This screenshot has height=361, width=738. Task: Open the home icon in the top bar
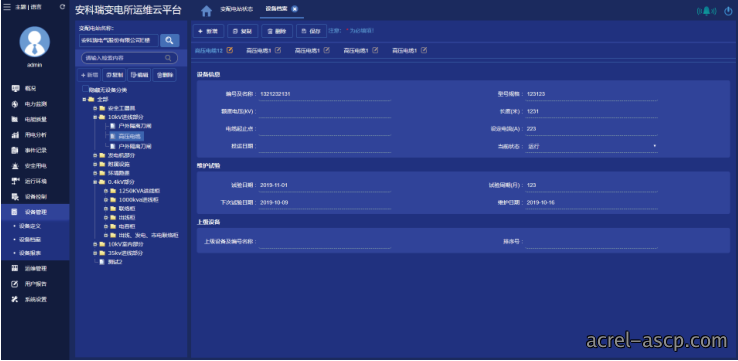pos(206,11)
